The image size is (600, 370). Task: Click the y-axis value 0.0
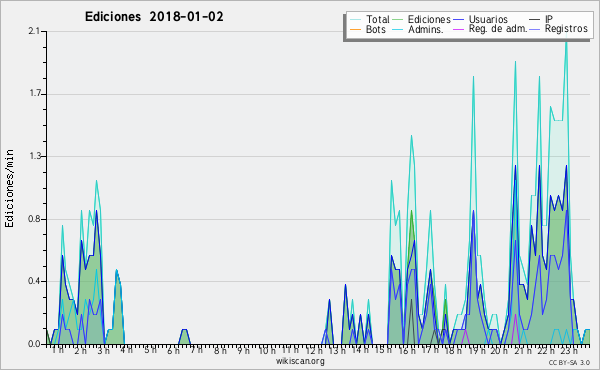tap(34, 344)
